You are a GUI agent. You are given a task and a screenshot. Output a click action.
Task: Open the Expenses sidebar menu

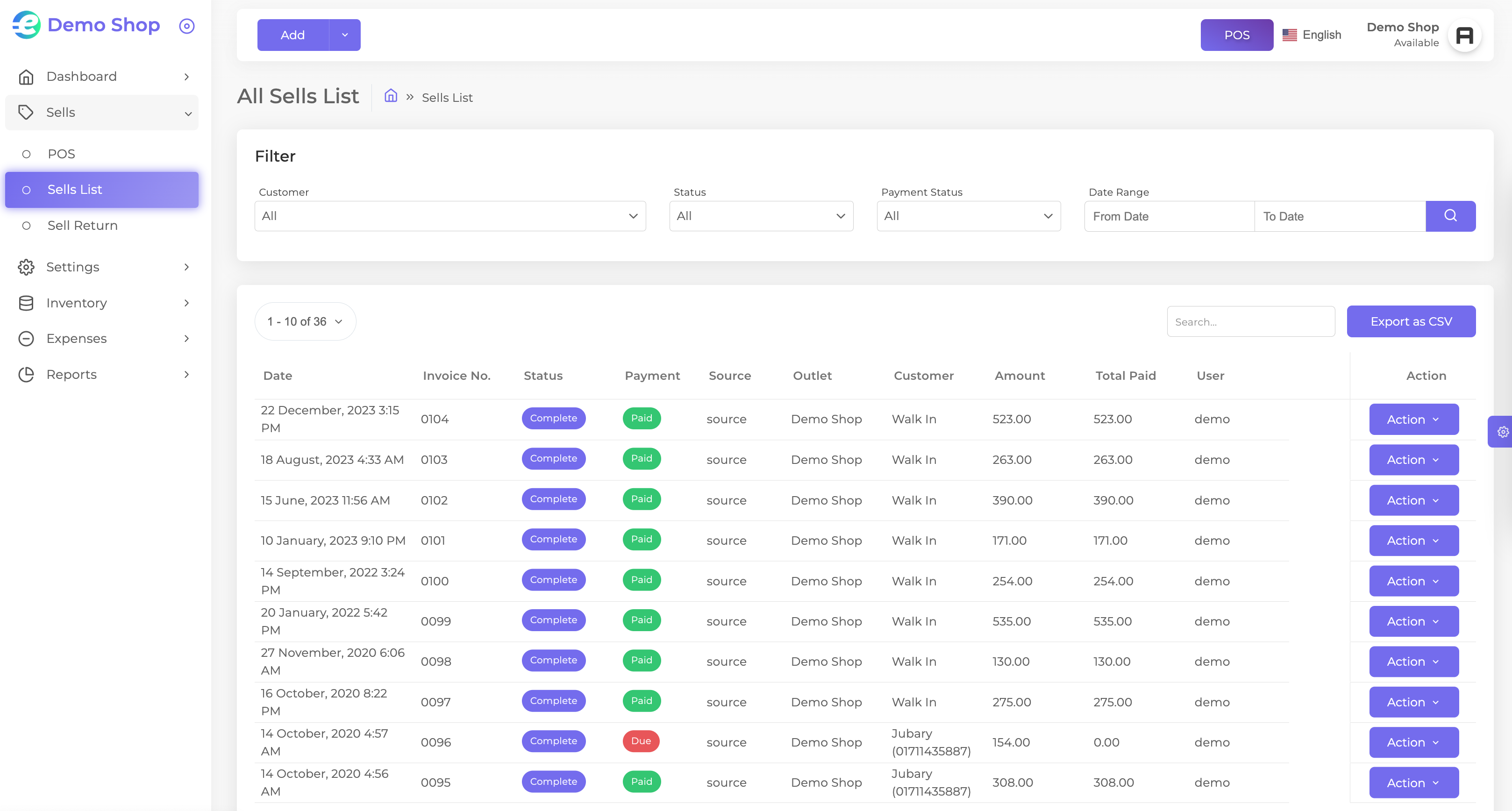tap(102, 339)
